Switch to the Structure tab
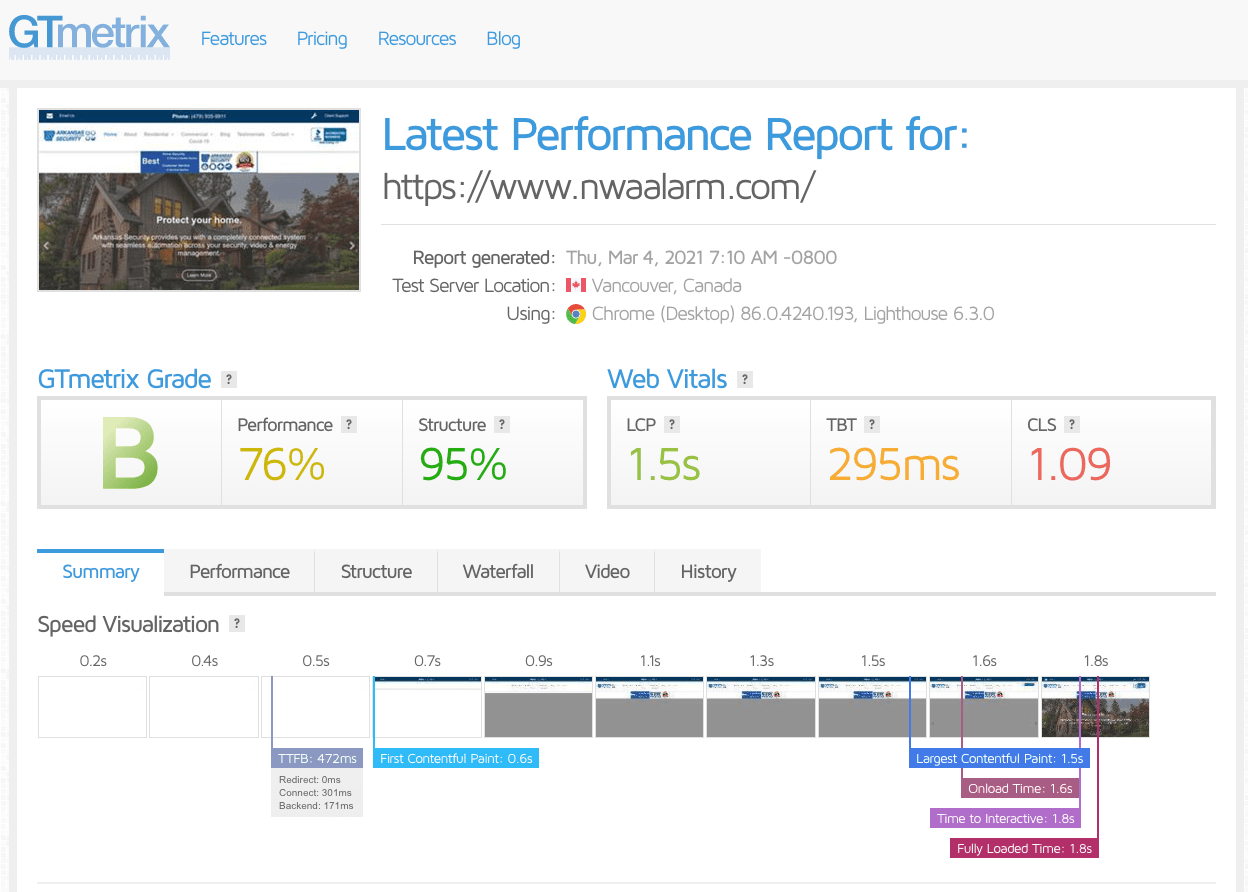 pyautogui.click(x=376, y=572)
